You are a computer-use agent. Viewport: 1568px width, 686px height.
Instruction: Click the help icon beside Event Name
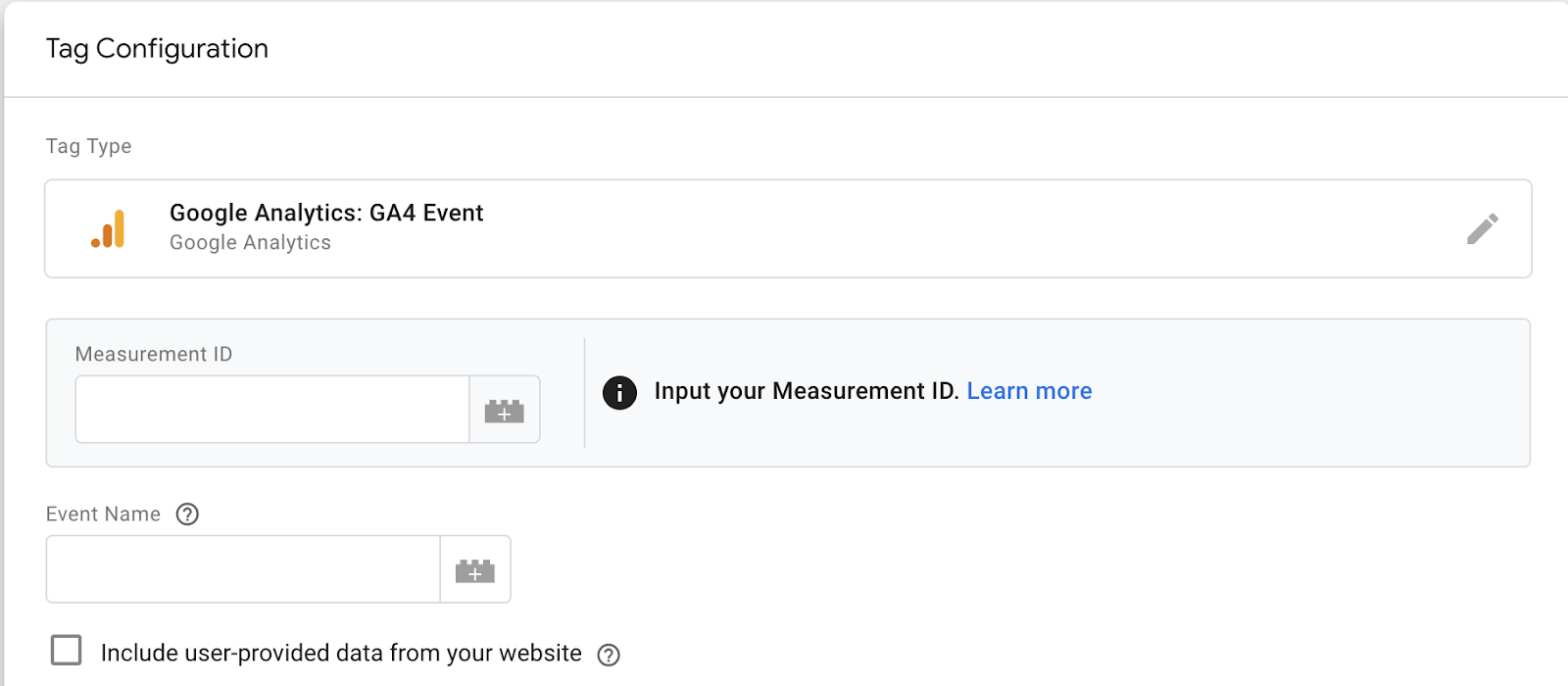pyautogui.click(x=187, y=514)
